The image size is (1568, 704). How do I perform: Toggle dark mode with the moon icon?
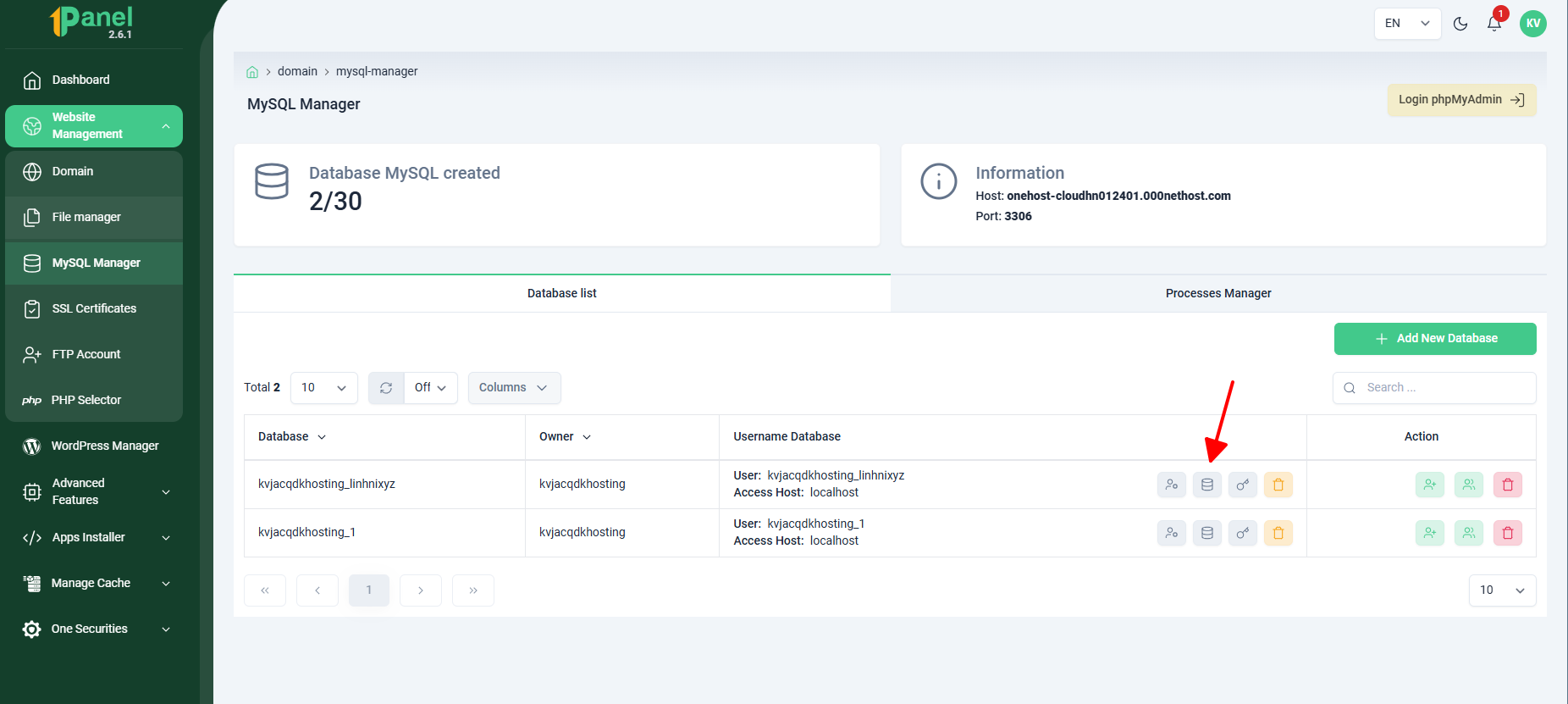coord(1460,24)
